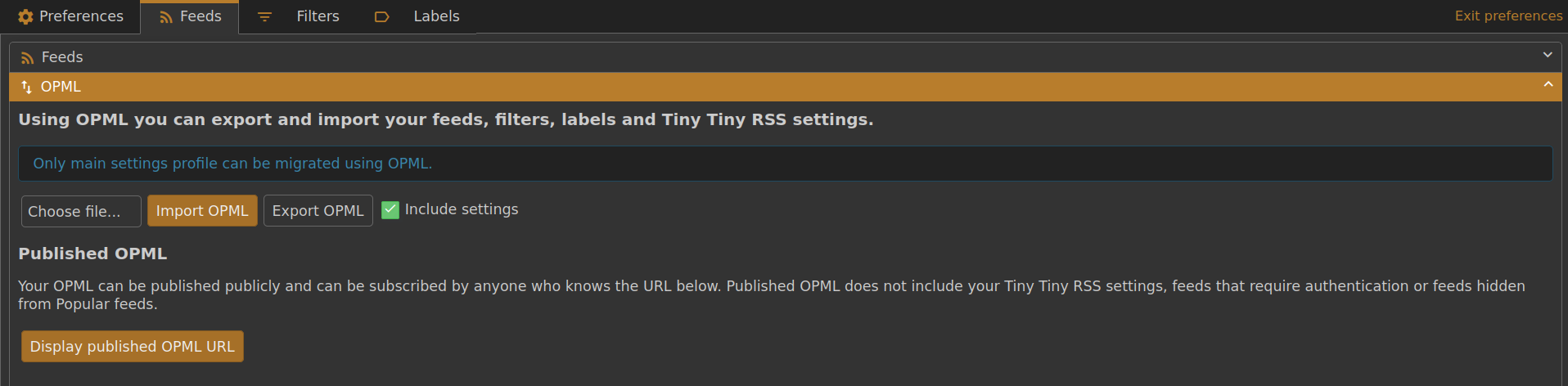Click the Preferences gear icon
Viewport: 1568px width, 386px height.
point(25,16)
